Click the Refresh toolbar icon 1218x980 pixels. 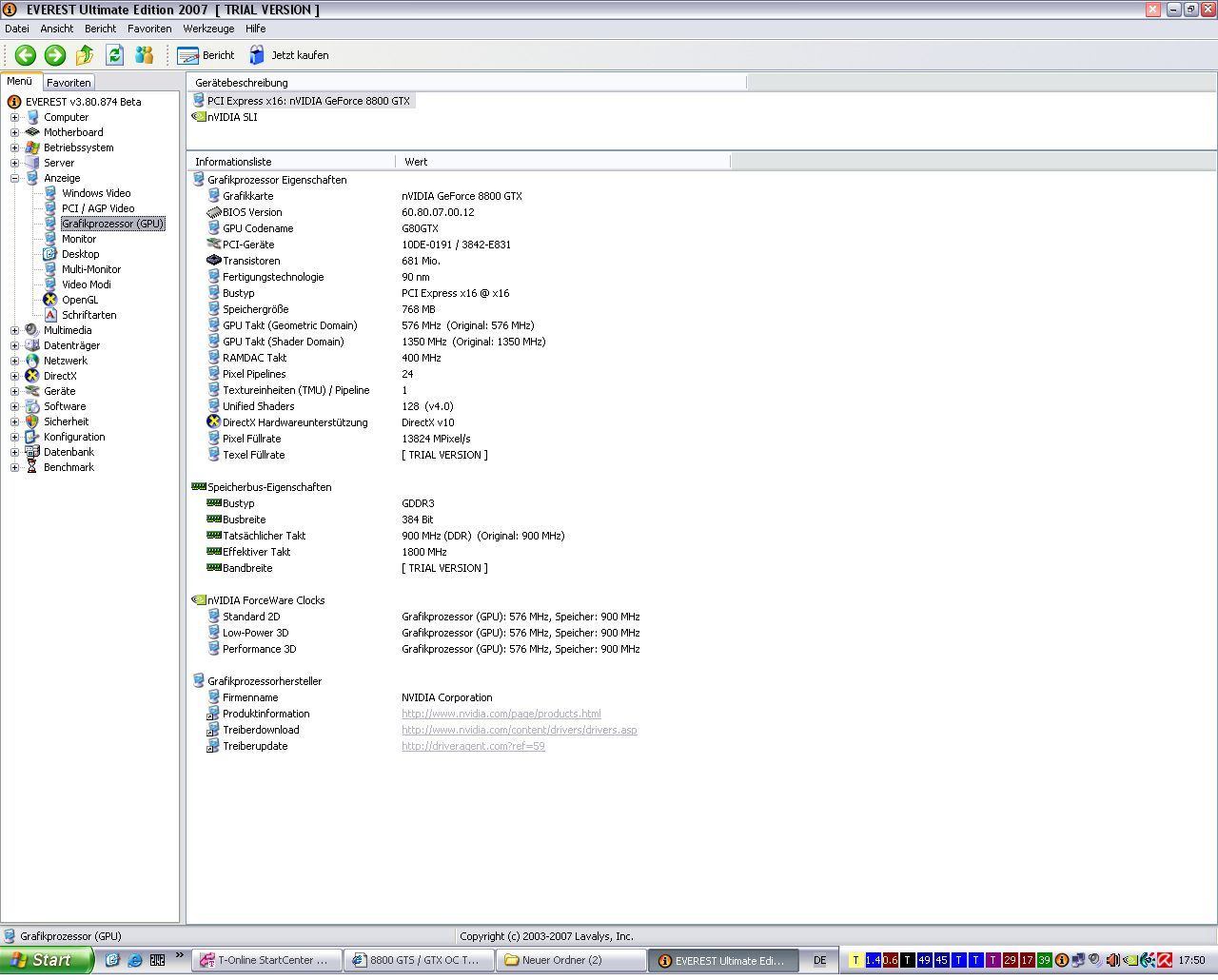(114, 55)
